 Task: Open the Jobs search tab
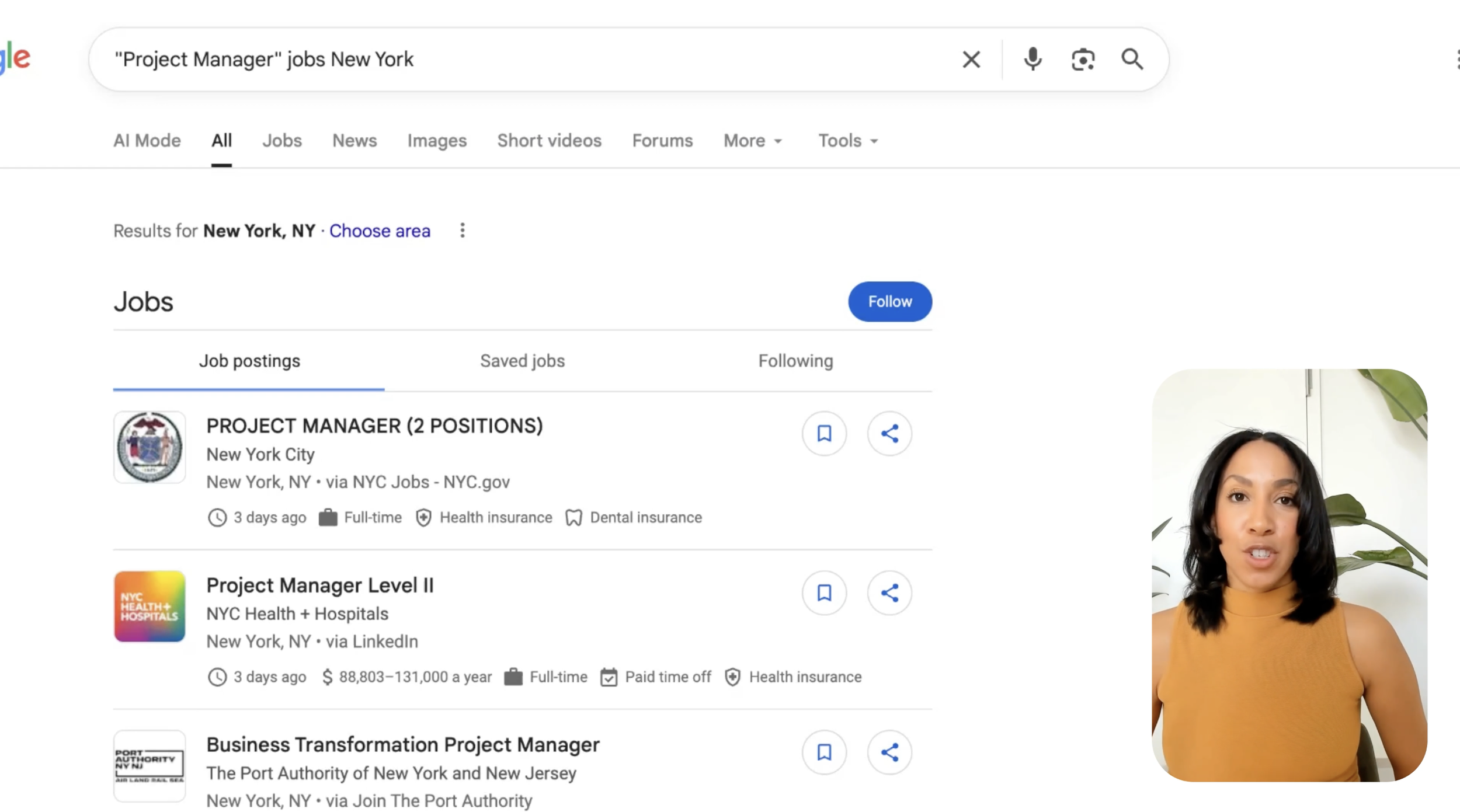(x=282, y=141)
